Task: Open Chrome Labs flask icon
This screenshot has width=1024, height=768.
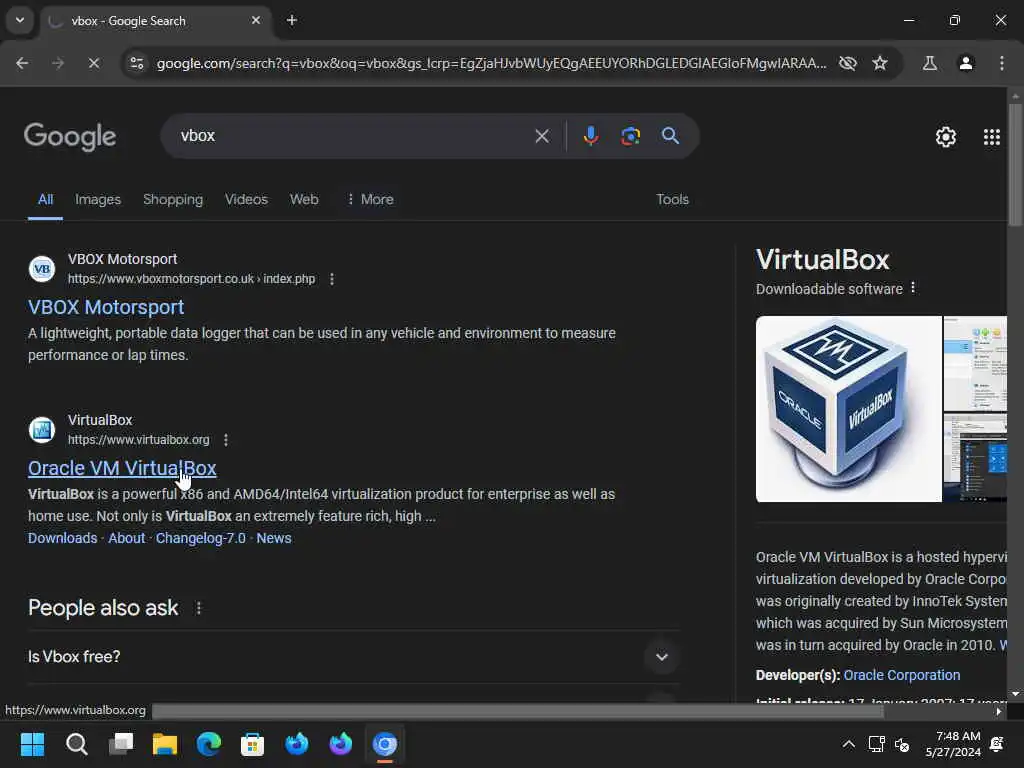Action: (x=929, y=63)
